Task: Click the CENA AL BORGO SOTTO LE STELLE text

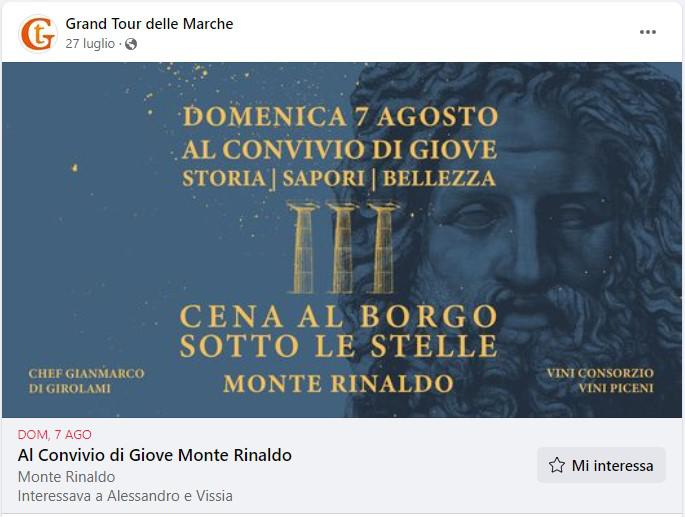Action: pyautogui.click(x=338, y=331)
